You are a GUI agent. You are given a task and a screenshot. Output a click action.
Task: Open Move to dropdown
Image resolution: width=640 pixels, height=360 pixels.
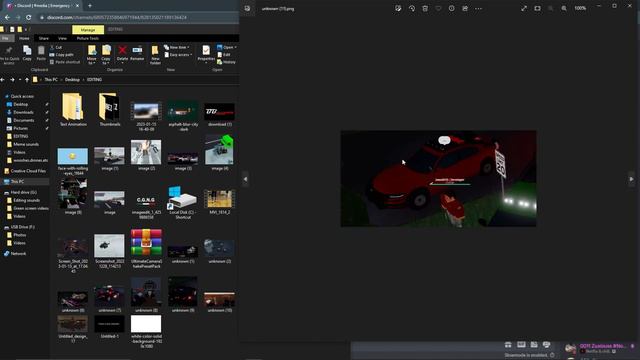[x=92, y=55]
